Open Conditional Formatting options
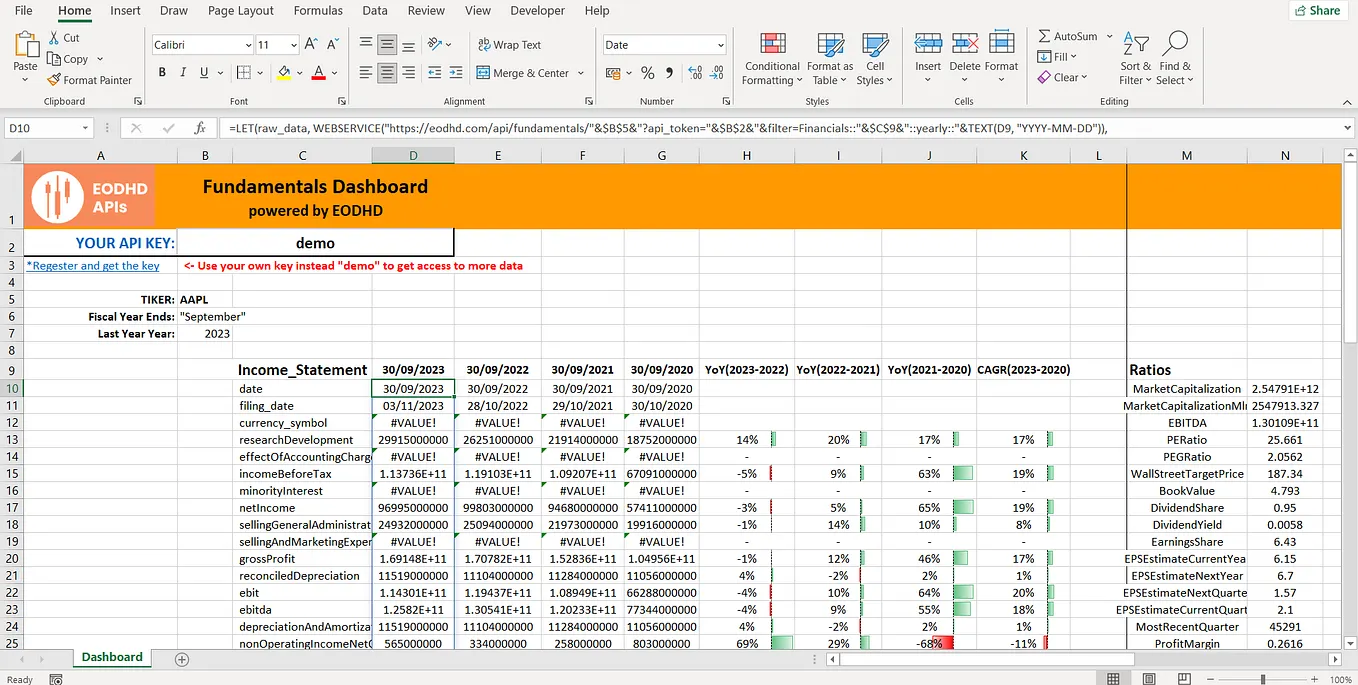This screenshot has width=1358, height=685. coord(771,58)
